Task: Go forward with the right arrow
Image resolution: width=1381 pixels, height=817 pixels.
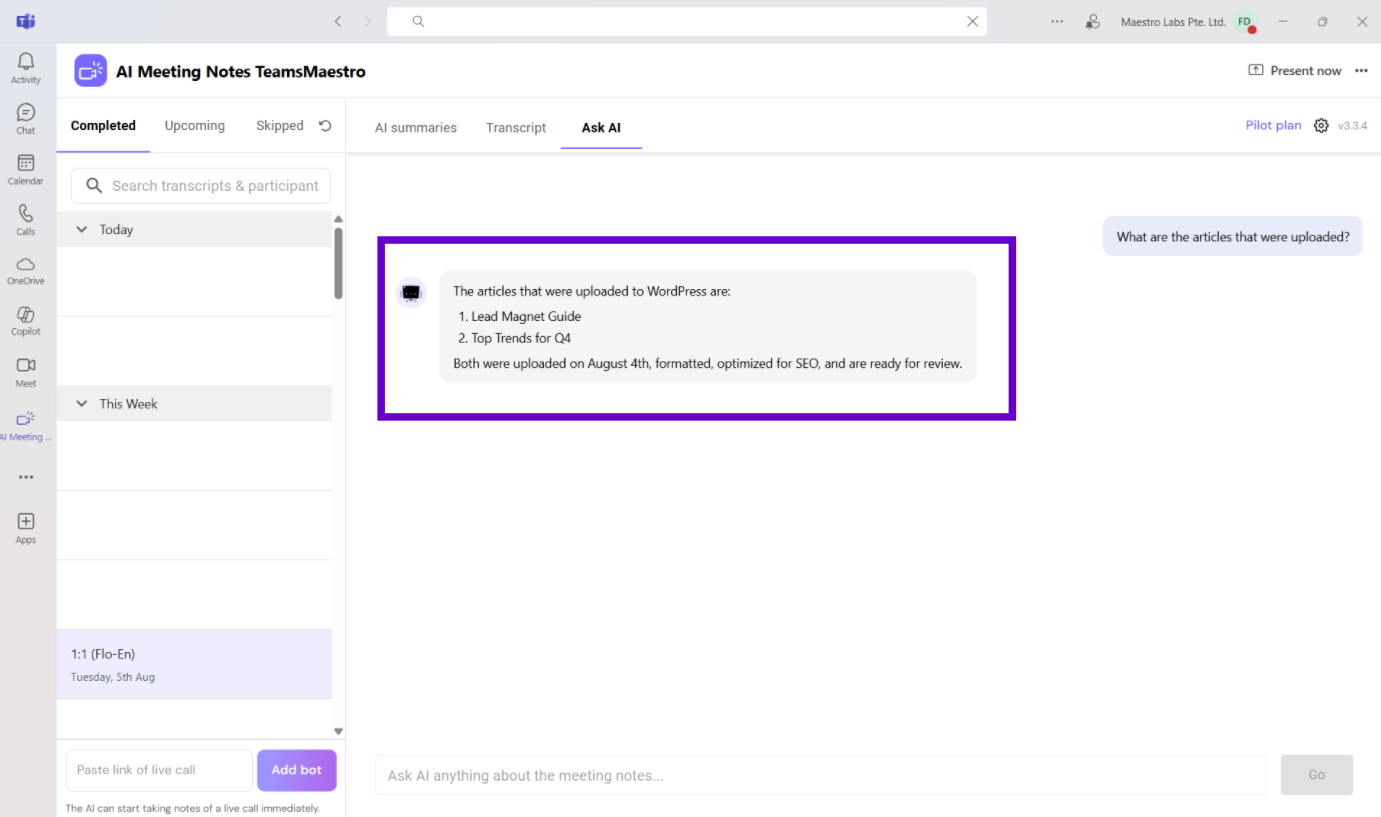Action: [x=368, y=21]
